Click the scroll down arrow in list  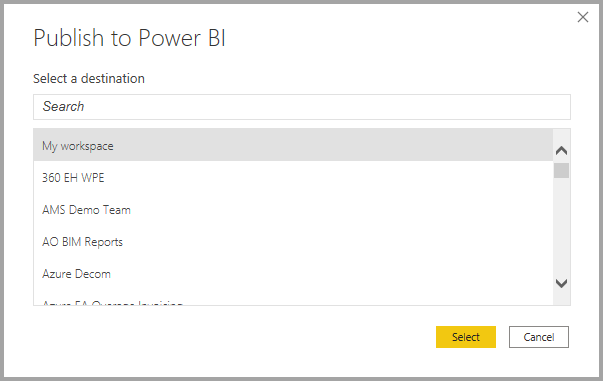point(561,284)
